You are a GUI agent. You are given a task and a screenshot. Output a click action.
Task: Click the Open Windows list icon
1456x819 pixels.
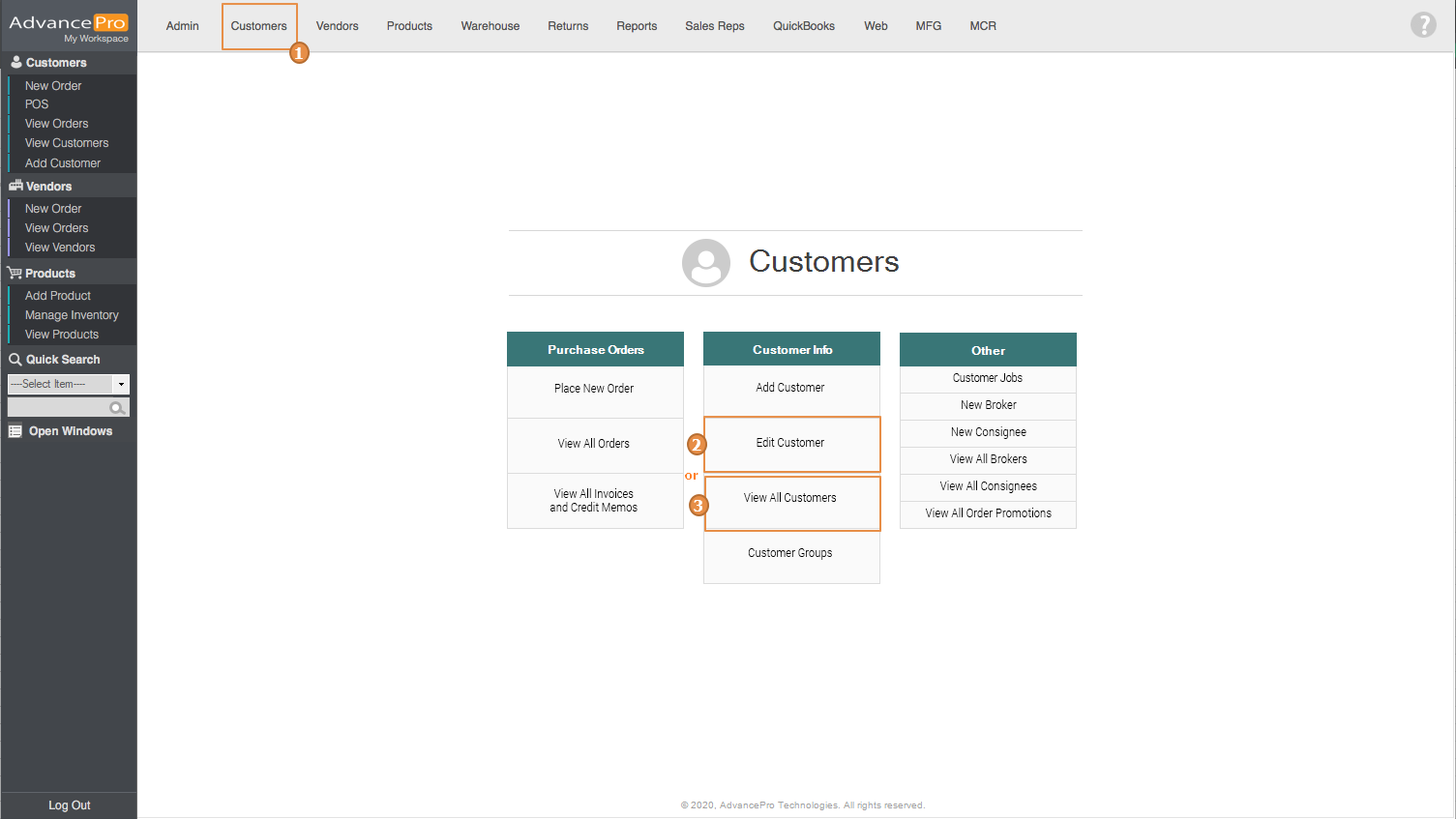[15, 431]
